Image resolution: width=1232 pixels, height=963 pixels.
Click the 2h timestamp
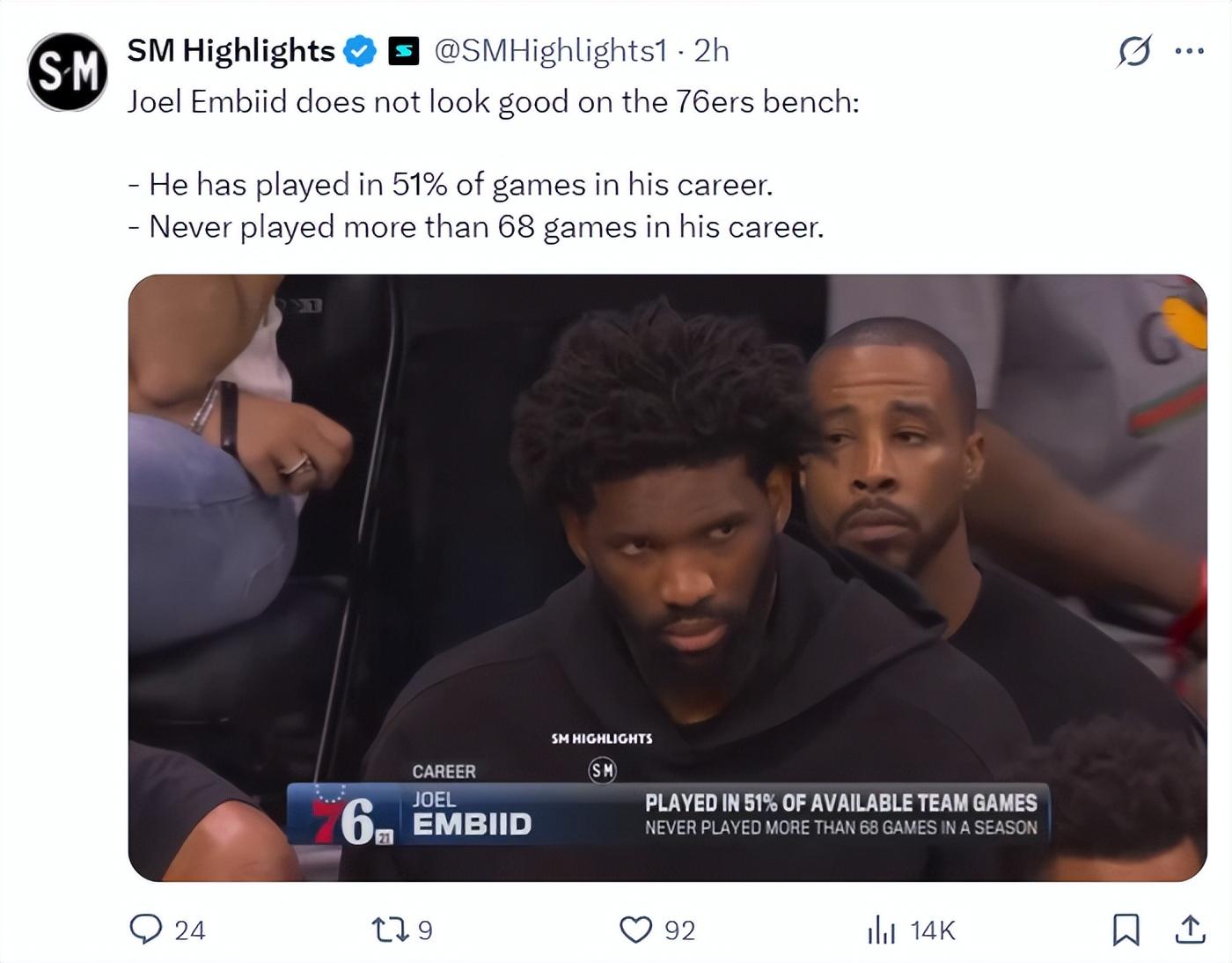pos(712,51)
